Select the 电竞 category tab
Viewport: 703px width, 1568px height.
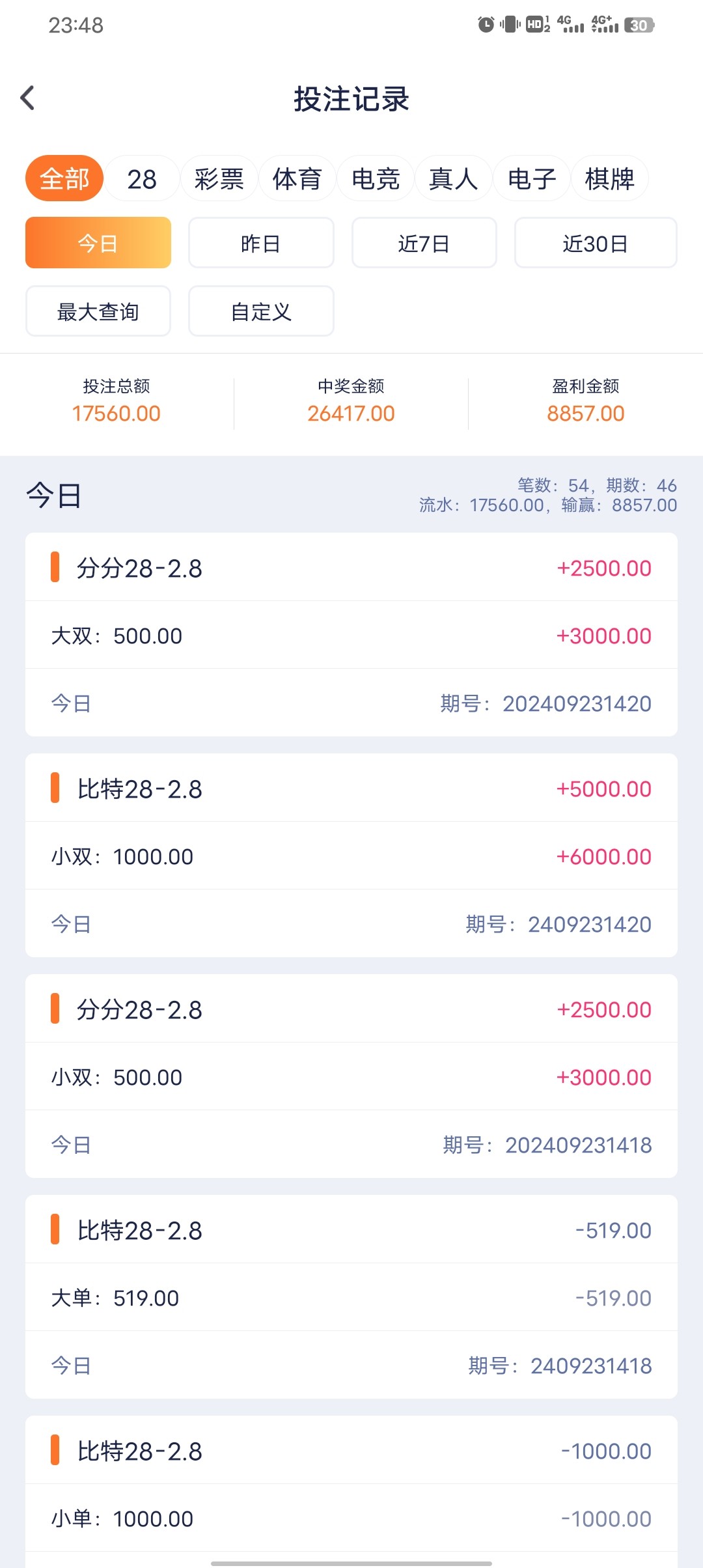tap(376, 178)
